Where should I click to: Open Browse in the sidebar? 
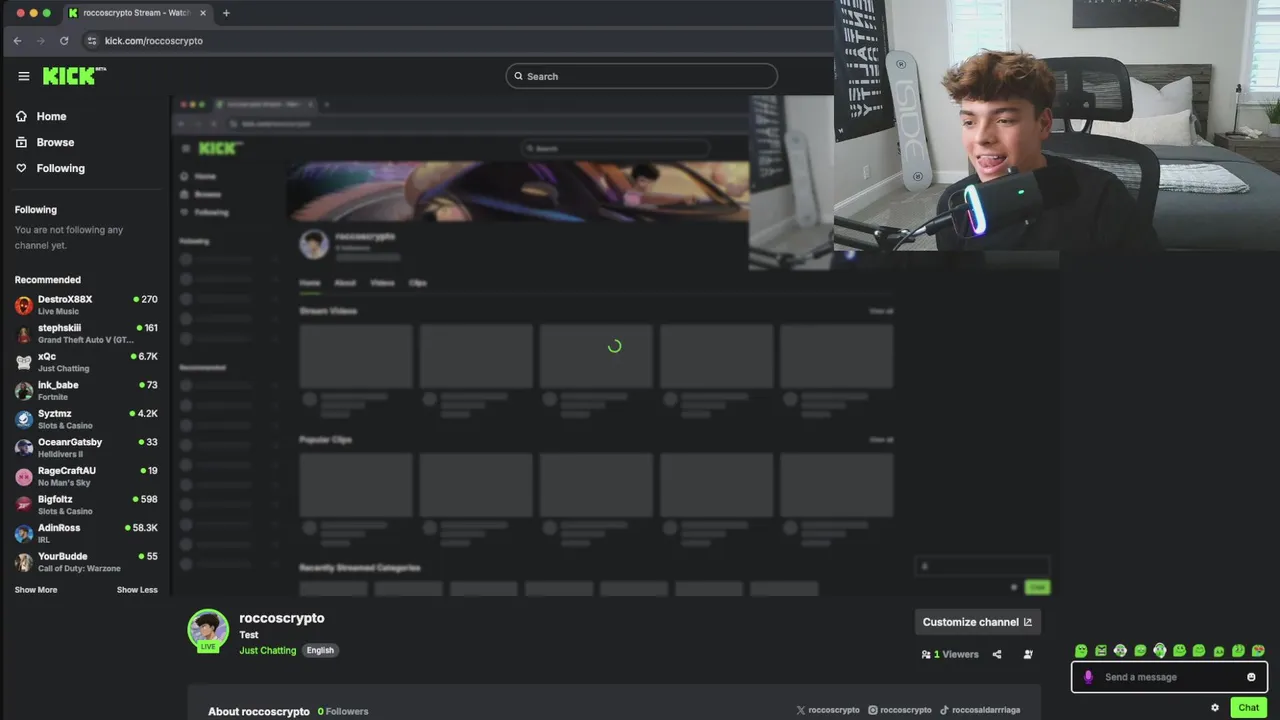pyautogui.click(x=45, y=142)
